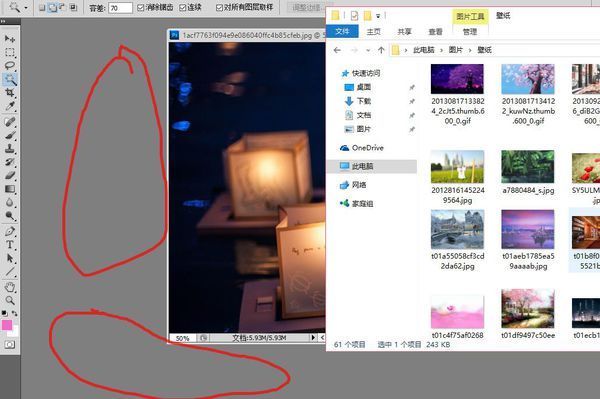Switch to the 管理 ribbon tab
Image resolution: width=600 pixels, height=399 pixels.
point(470,32)
